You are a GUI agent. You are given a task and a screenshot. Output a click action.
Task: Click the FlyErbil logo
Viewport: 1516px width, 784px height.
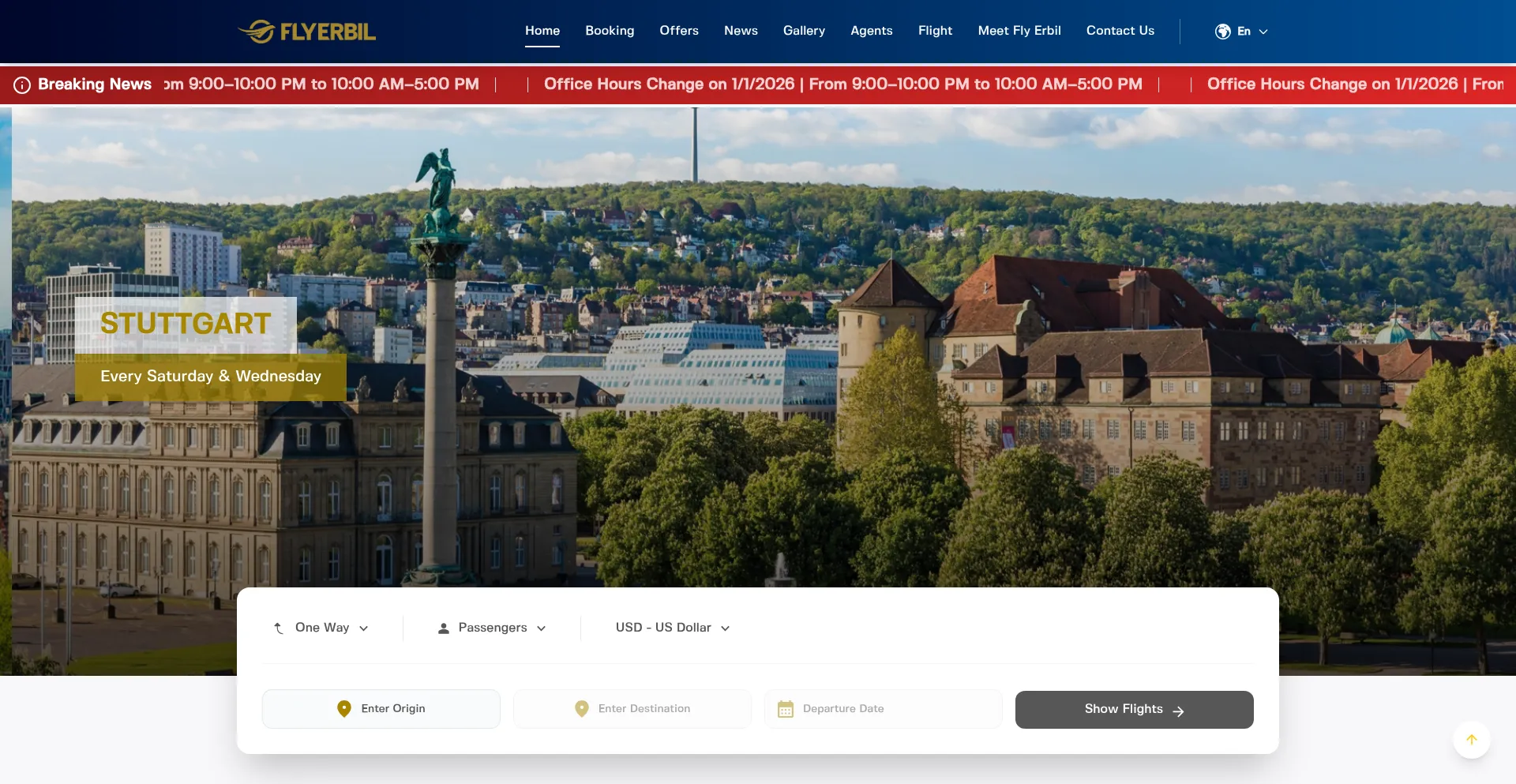pos(306,32)
